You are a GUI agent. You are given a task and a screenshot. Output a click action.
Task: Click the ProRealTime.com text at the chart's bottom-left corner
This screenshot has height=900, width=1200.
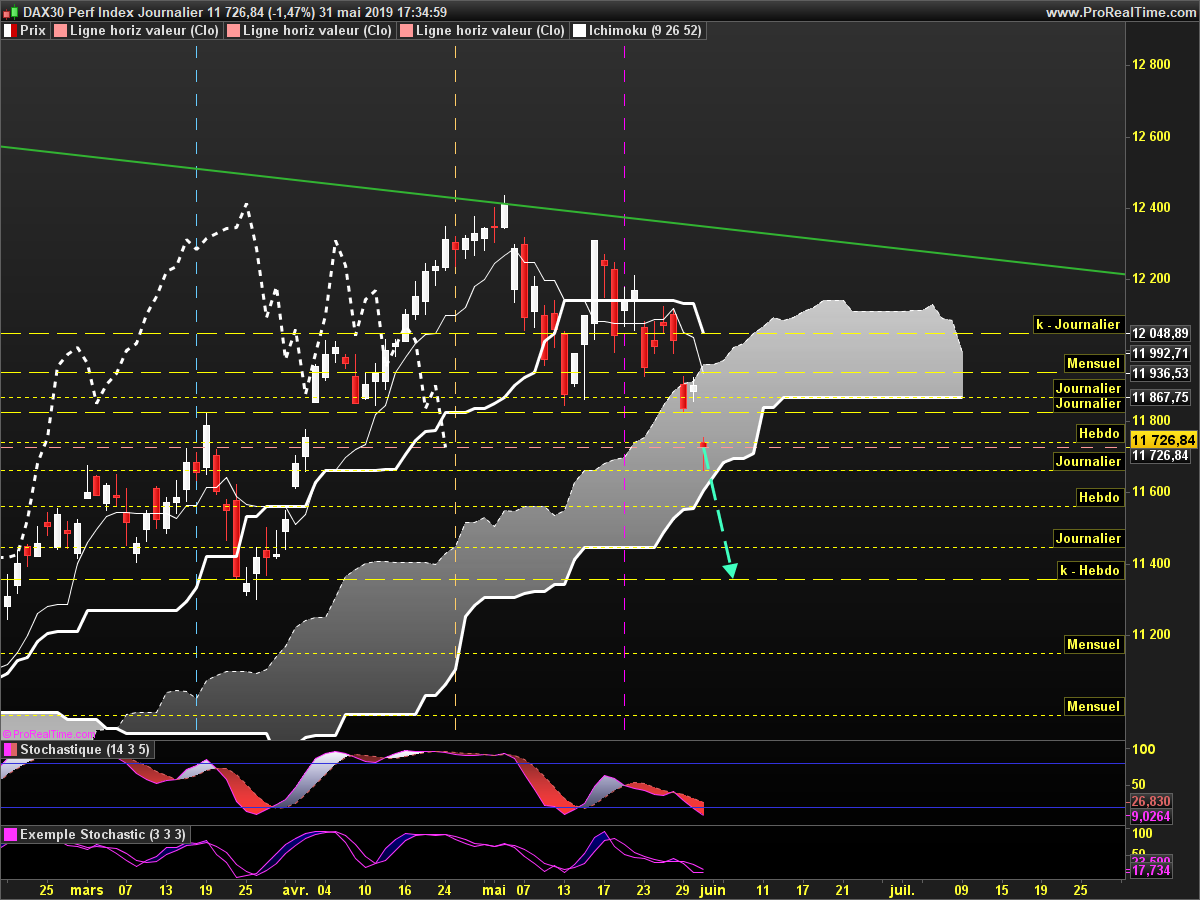pyautogui.click(x=51, y=733)
